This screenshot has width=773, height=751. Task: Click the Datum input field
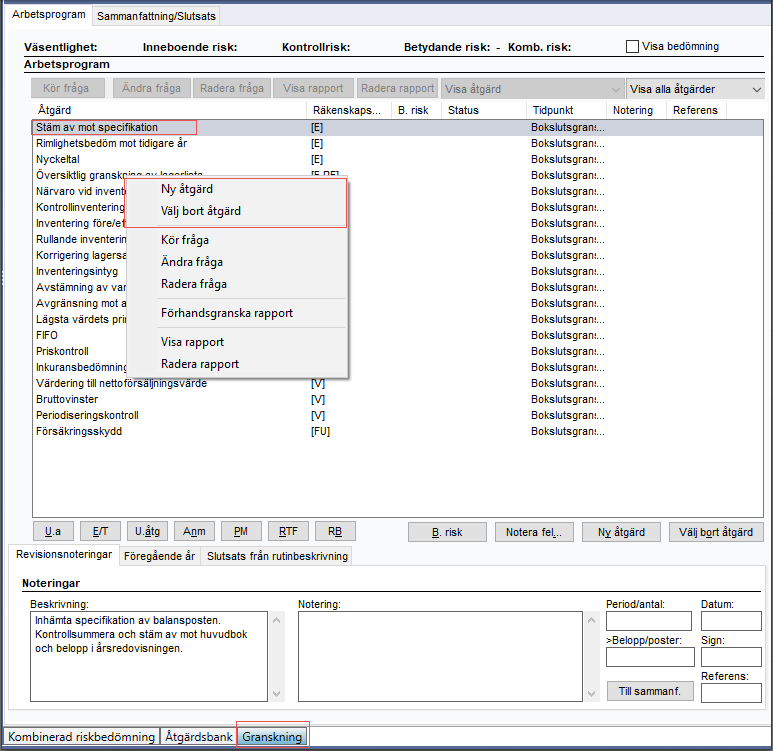coord(731,621)
